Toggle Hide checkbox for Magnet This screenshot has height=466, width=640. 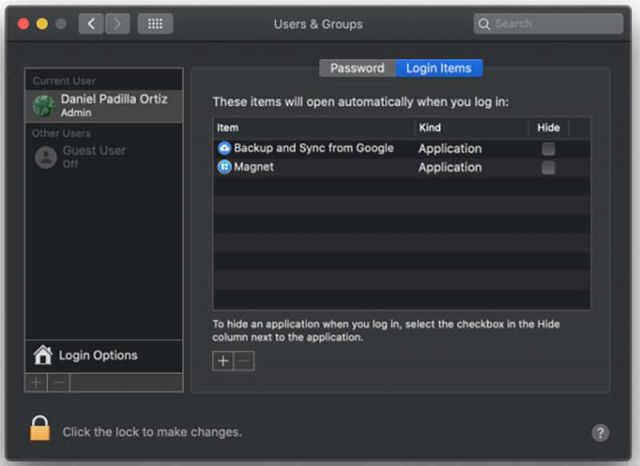coord(548,167)
